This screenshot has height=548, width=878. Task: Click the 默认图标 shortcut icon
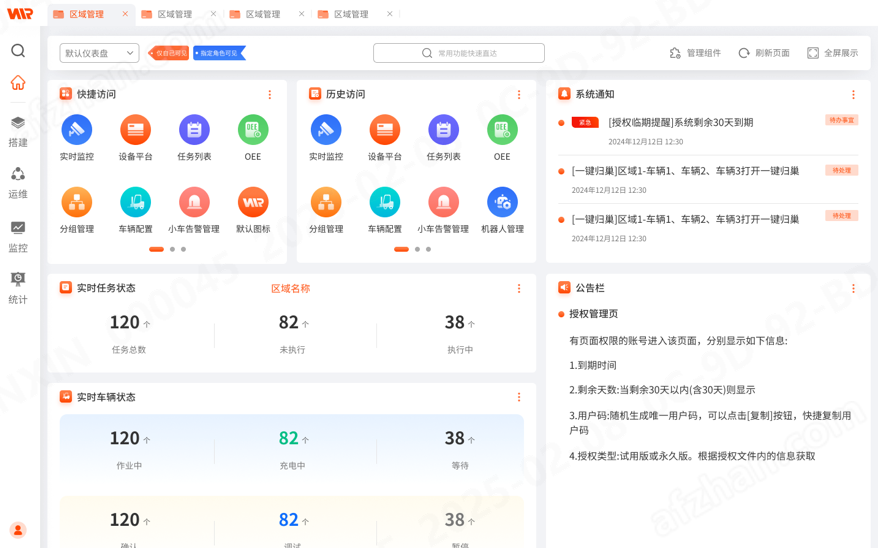coord(253,203)
